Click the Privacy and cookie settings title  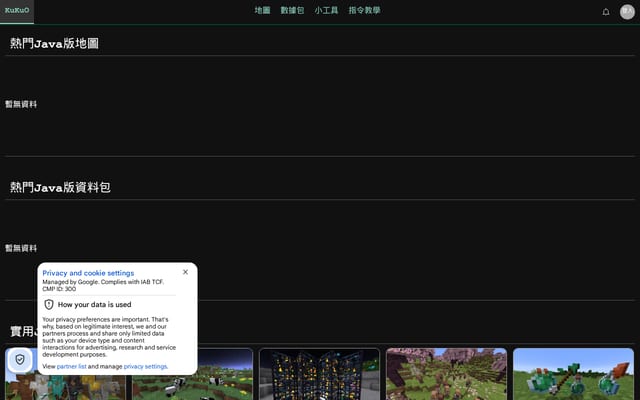click(88, 273)
